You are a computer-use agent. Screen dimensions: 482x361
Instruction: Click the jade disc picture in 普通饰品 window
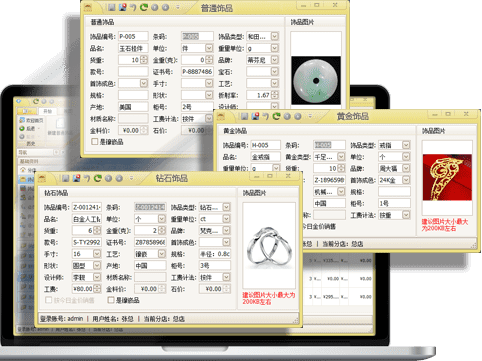pos(316,80)
